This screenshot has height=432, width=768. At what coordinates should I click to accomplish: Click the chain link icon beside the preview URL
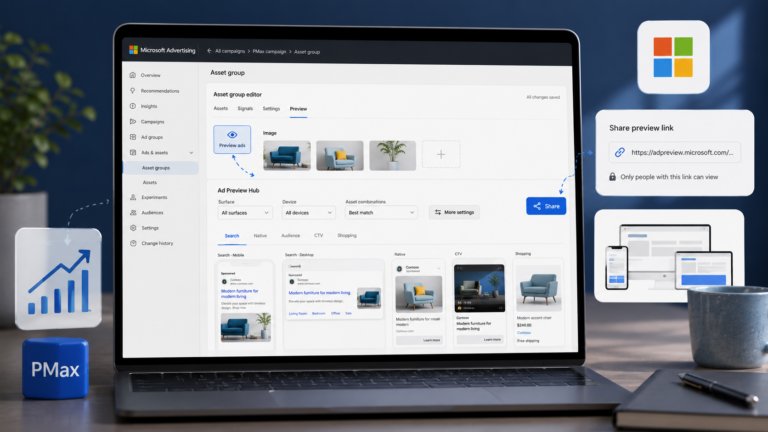[620, 152]
